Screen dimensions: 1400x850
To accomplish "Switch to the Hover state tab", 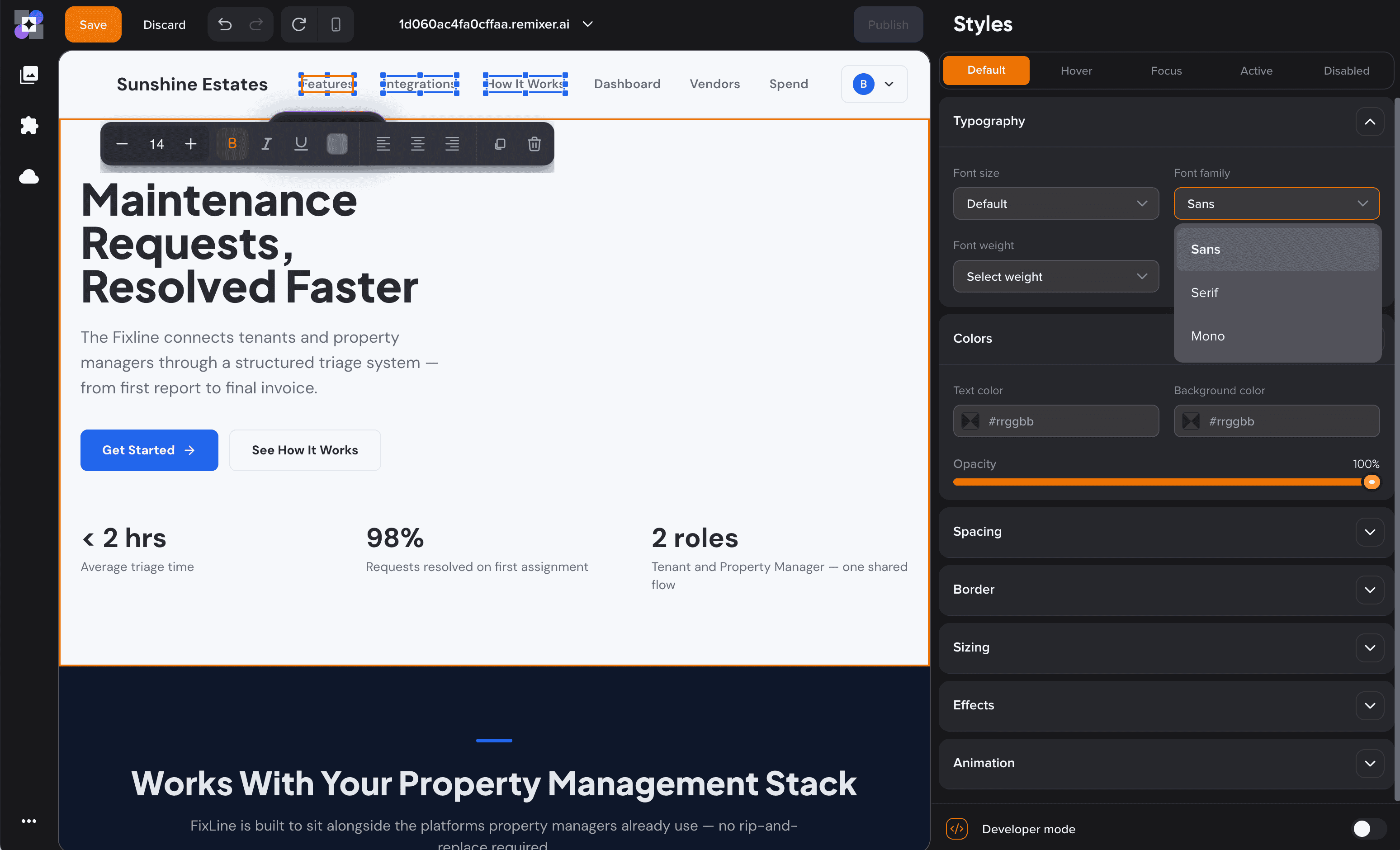I will (x=1076, y=71).
